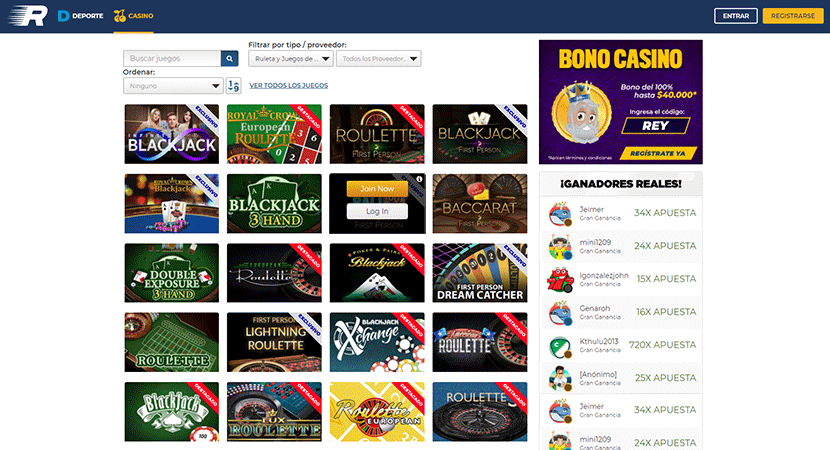The height and width of the screenshot is (450, 830).
Task: Open the blue Roulette game tile
Action: point(480,412)
